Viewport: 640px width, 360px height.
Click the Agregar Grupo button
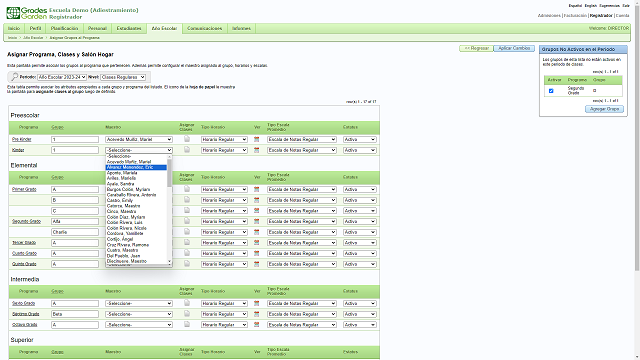click(604, 109)
